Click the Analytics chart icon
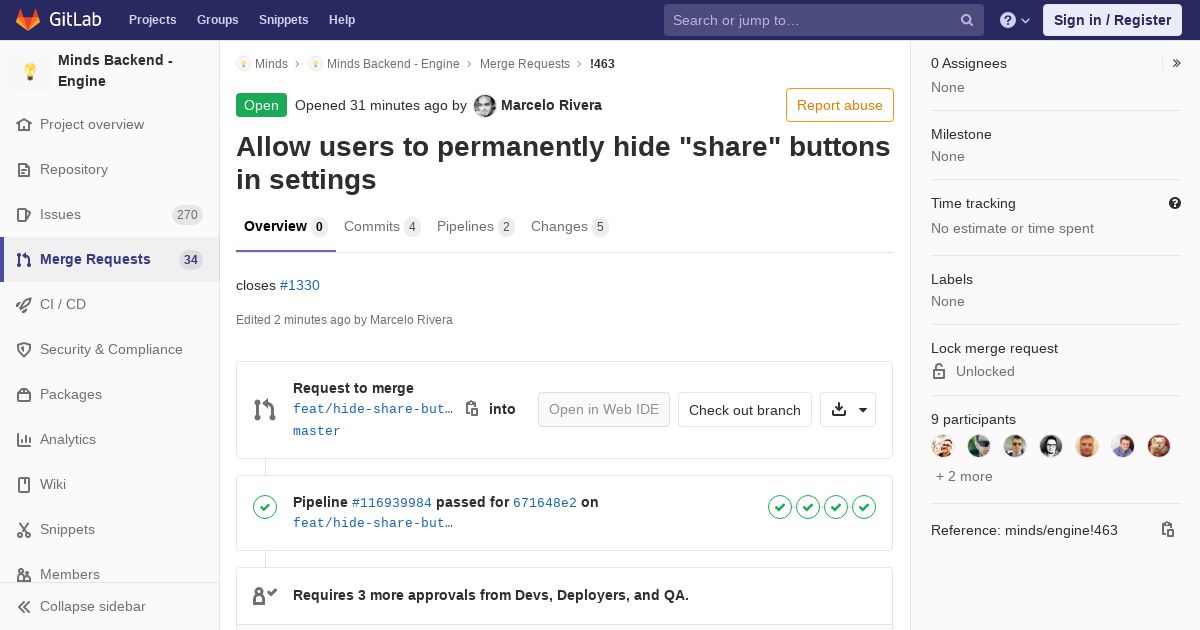This screenshot has width=1200, height=630. point(24,440)
